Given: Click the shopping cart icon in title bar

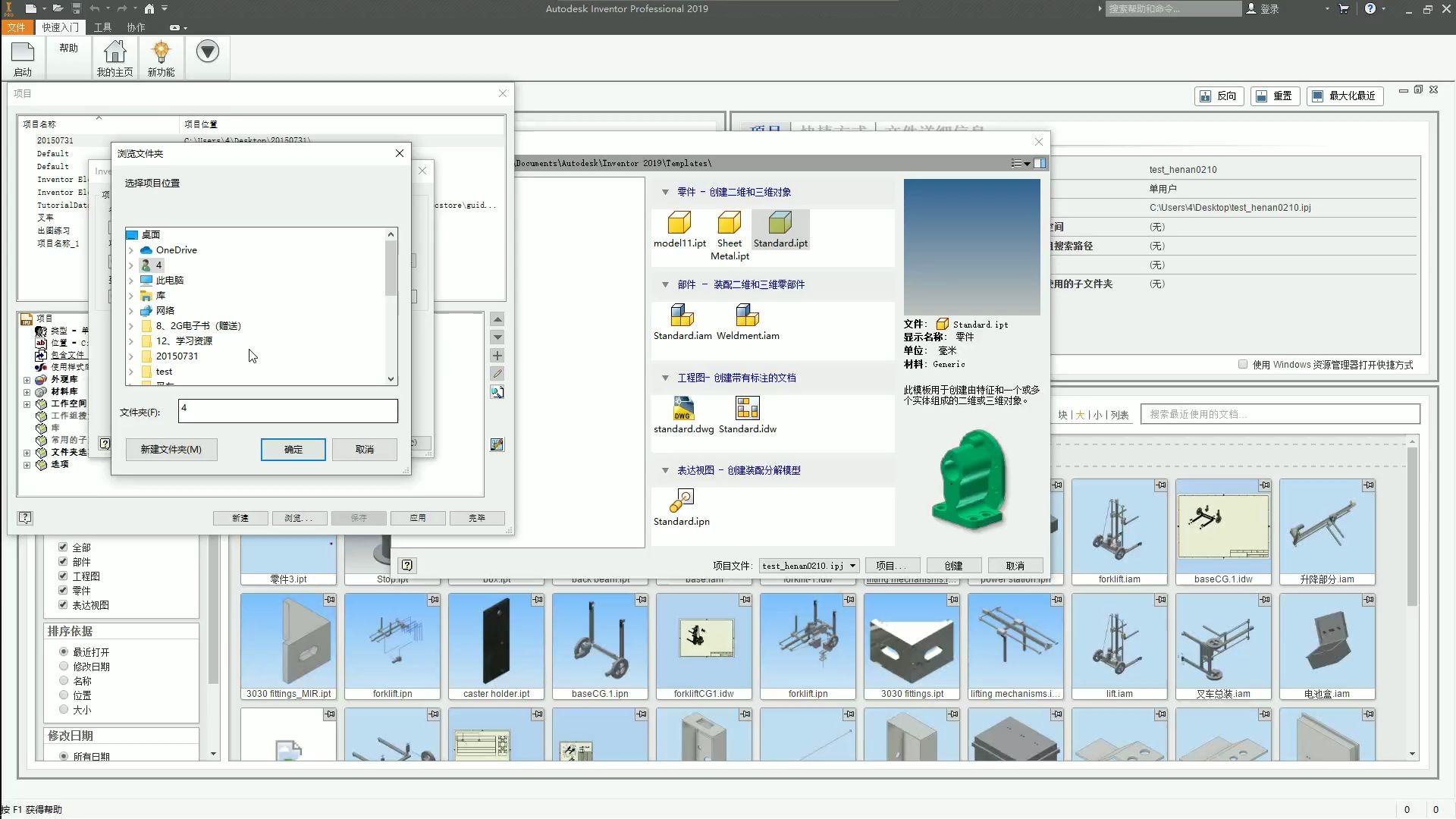Looking at the screenshot, I should coord(1344,8).
